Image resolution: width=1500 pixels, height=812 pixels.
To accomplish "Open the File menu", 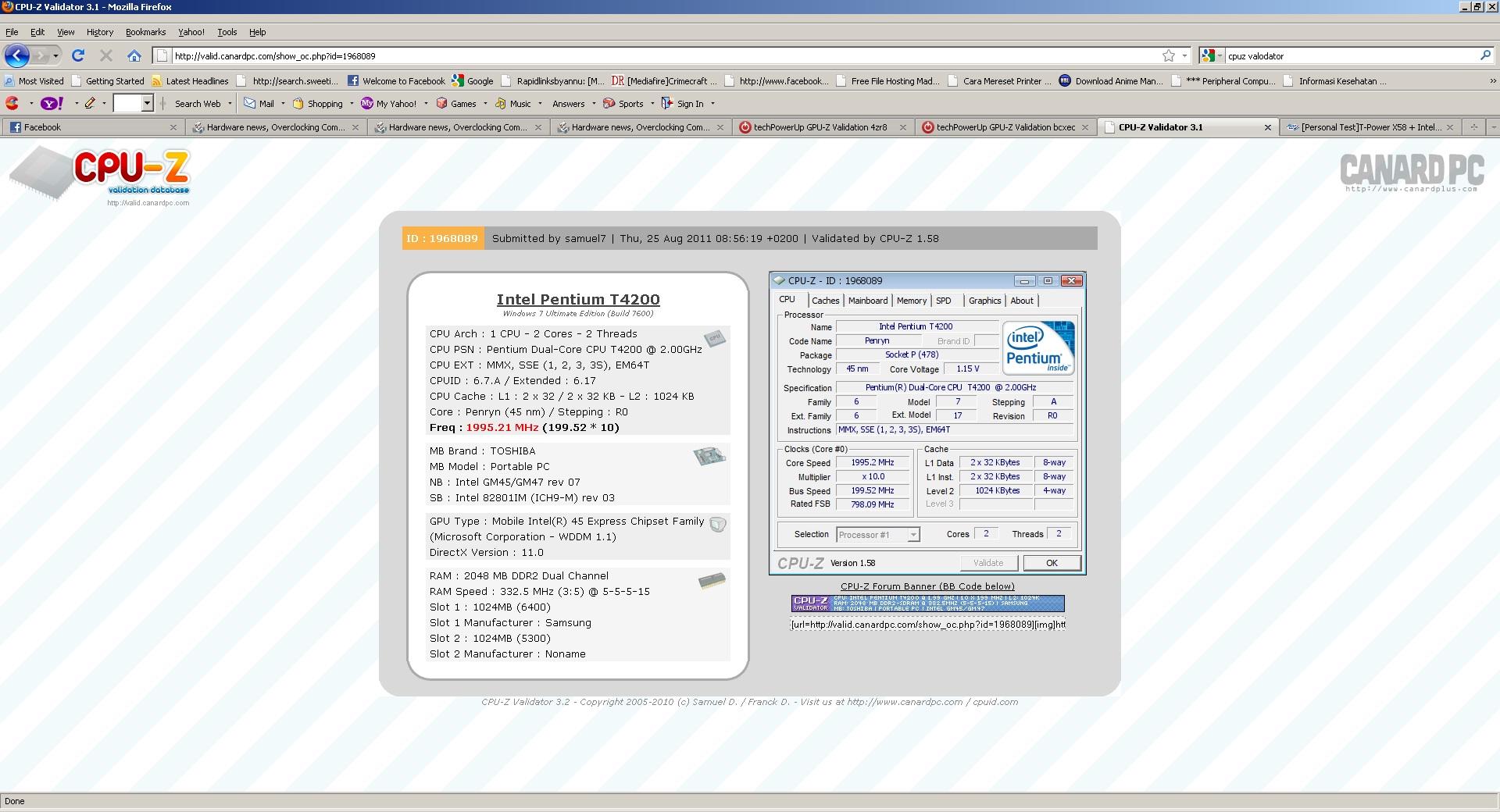I will click(x=12, y=32).
